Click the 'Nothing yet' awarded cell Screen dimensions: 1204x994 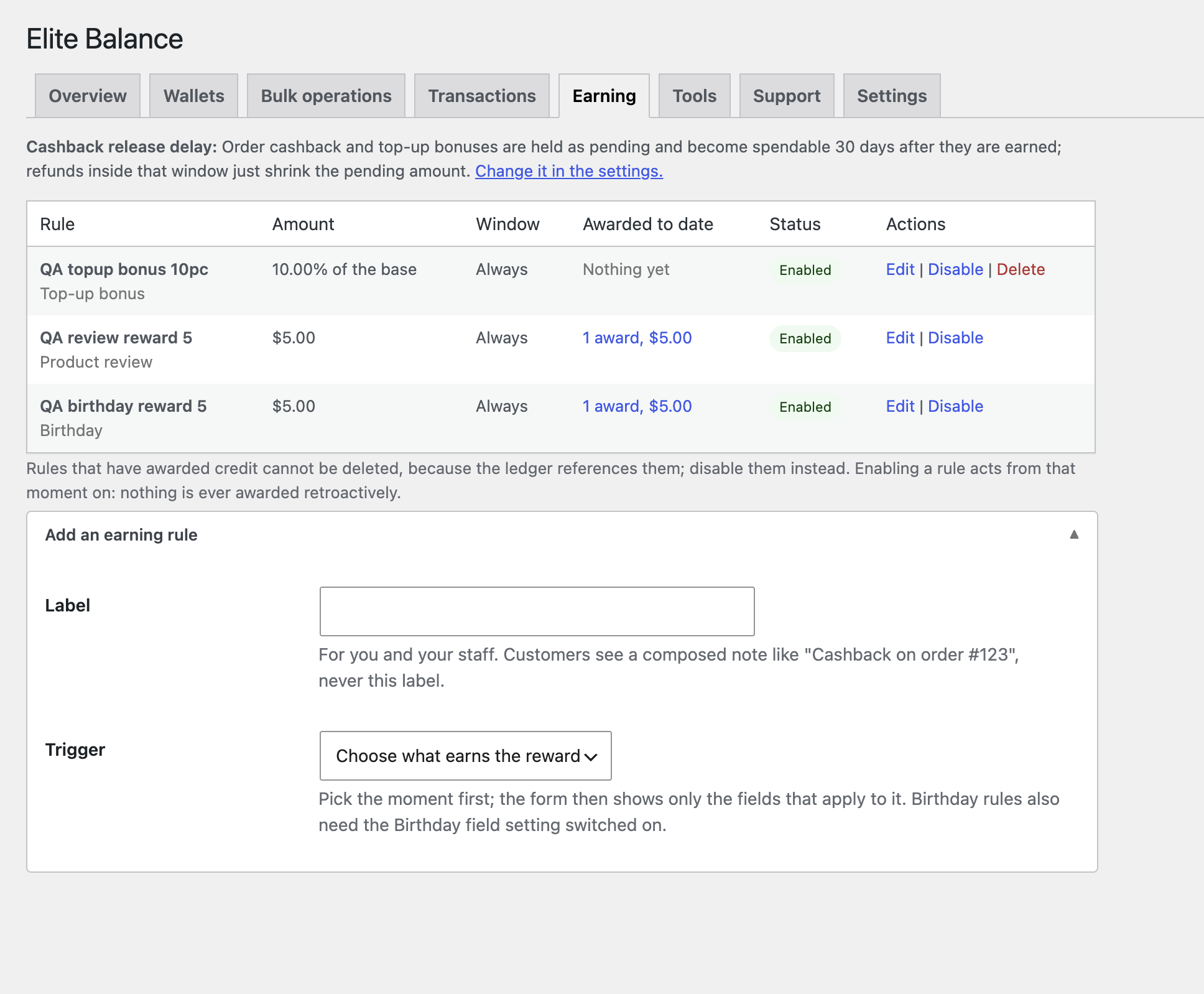626,269
